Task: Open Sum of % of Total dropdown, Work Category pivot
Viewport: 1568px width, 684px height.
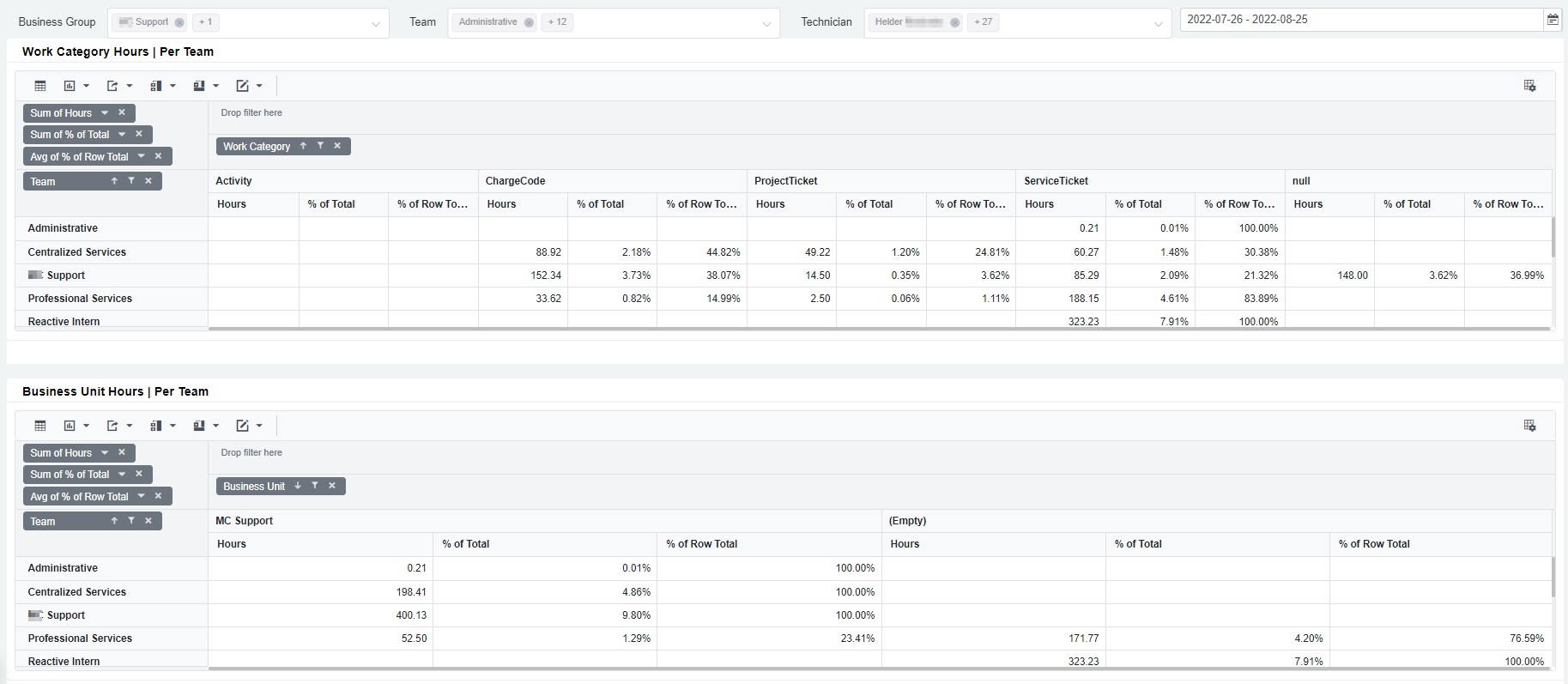Action: [122, 134]
